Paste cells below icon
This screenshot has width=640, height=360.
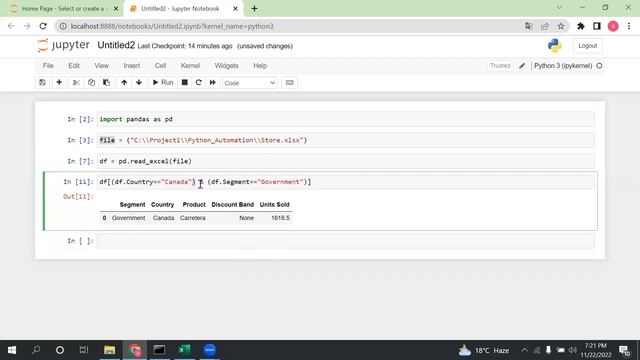pyautogui.click(x=107, y=82)
